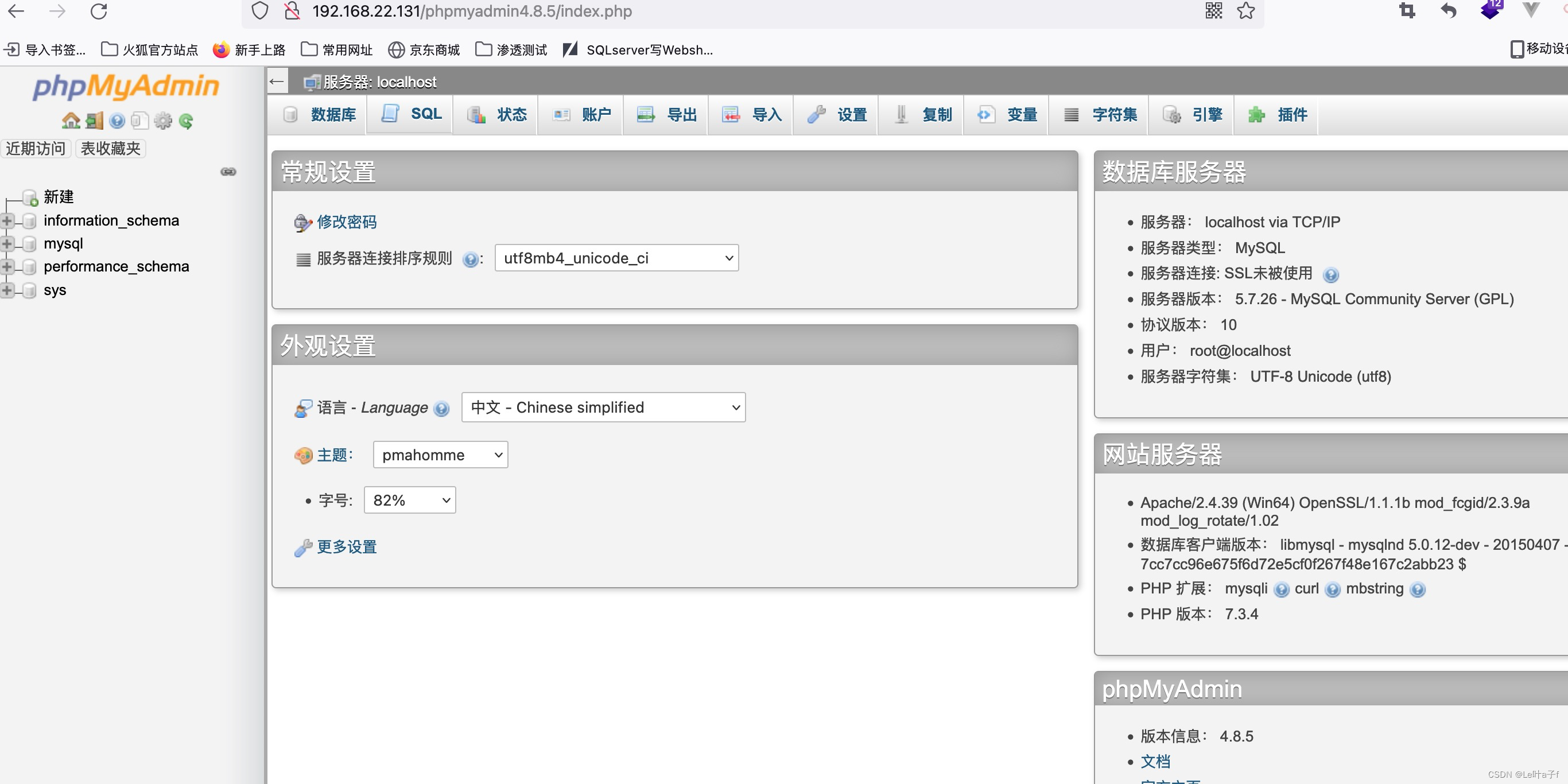
Task: Click the 服务器: localhost breadcrumb
Action: point(380,82)
